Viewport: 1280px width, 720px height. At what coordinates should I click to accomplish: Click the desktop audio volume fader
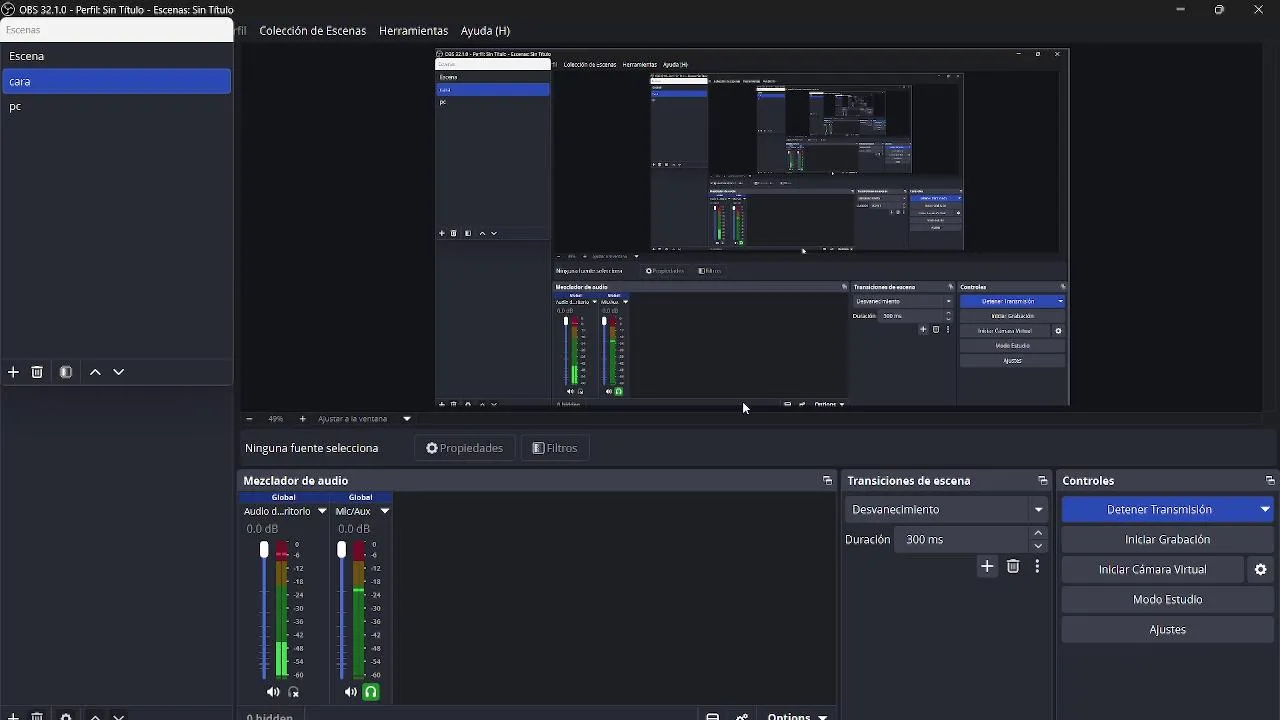pos(264,550)
